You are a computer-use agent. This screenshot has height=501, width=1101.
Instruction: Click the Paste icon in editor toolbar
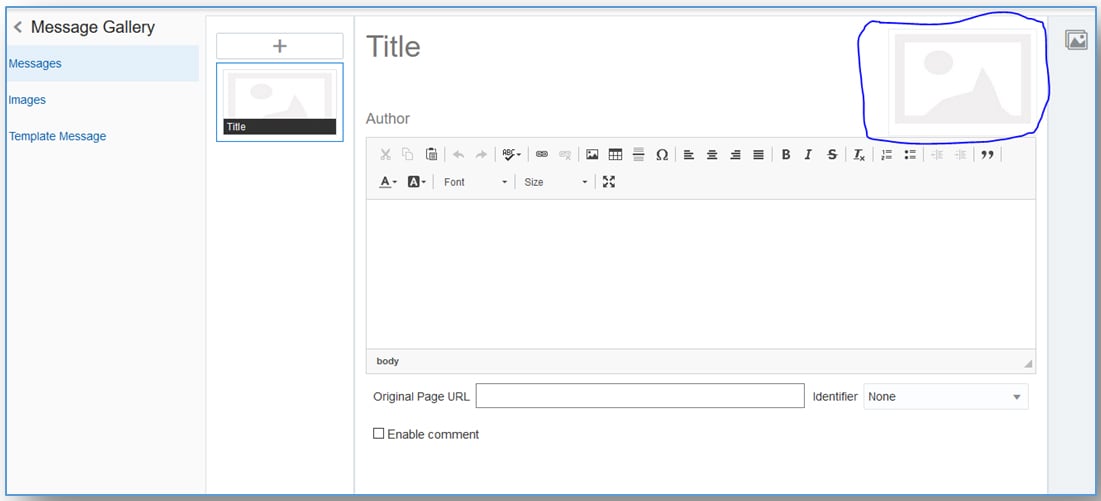tap(432, 154)
